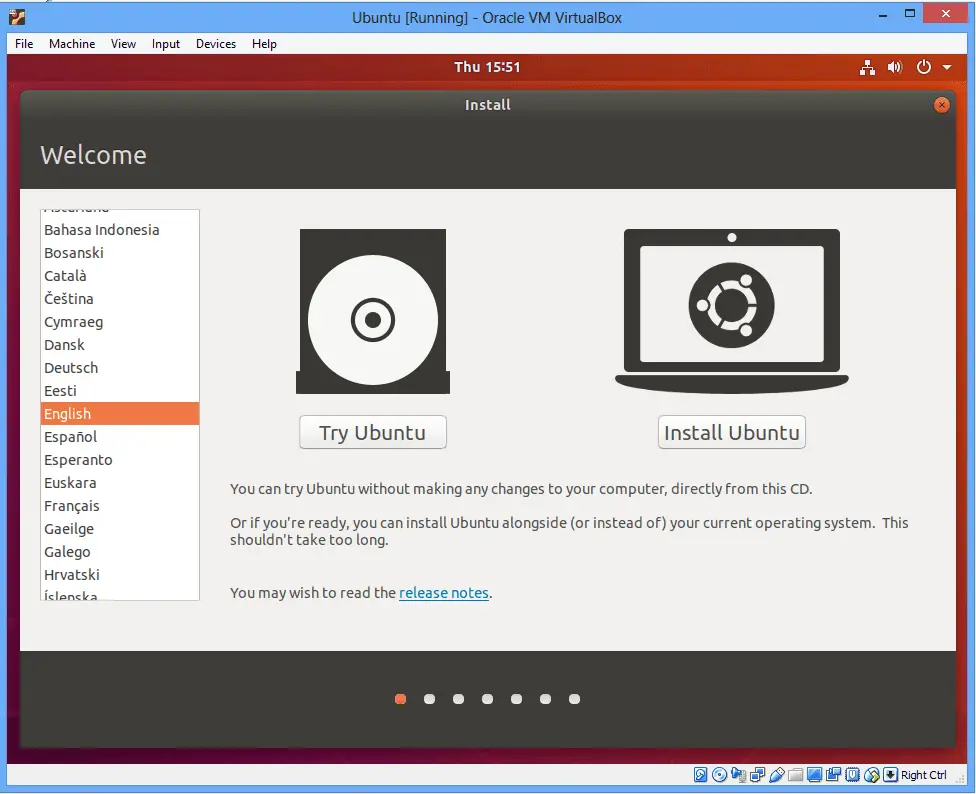Click the Thu 15:51 clock
976x794 pixels.
coord(487,67)
